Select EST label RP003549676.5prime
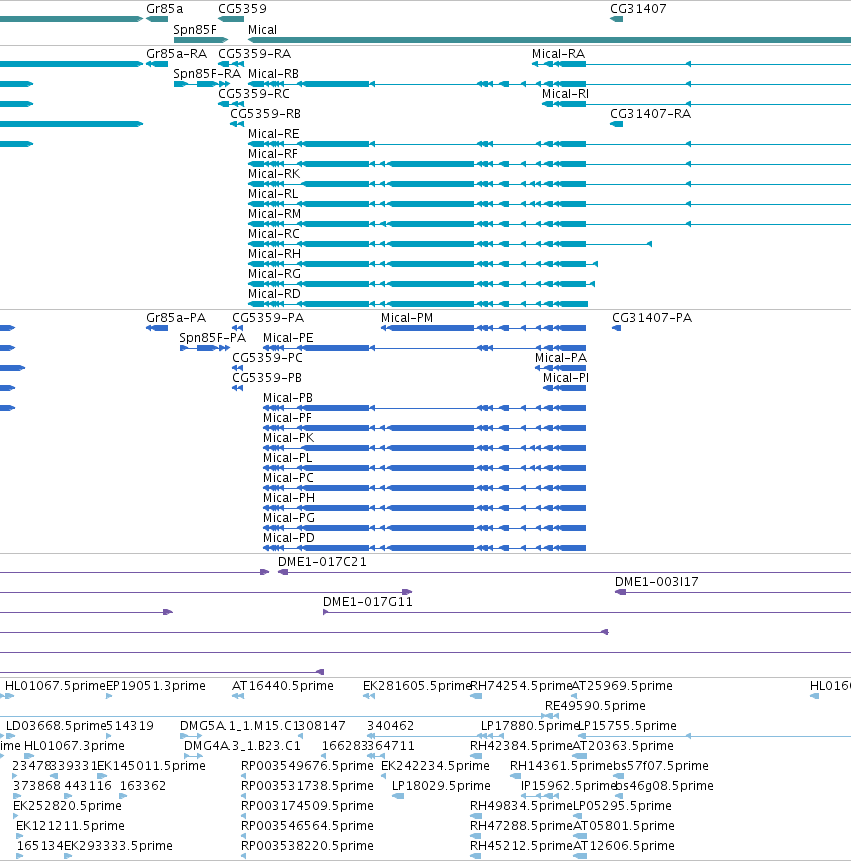Viewport: 851px width, 861px height. [307, 765]
